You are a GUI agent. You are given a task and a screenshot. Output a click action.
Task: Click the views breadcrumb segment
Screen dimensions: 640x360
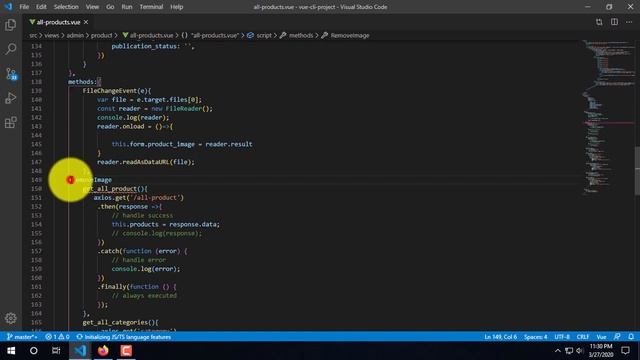pyautogui.click(x=52, y=36)
